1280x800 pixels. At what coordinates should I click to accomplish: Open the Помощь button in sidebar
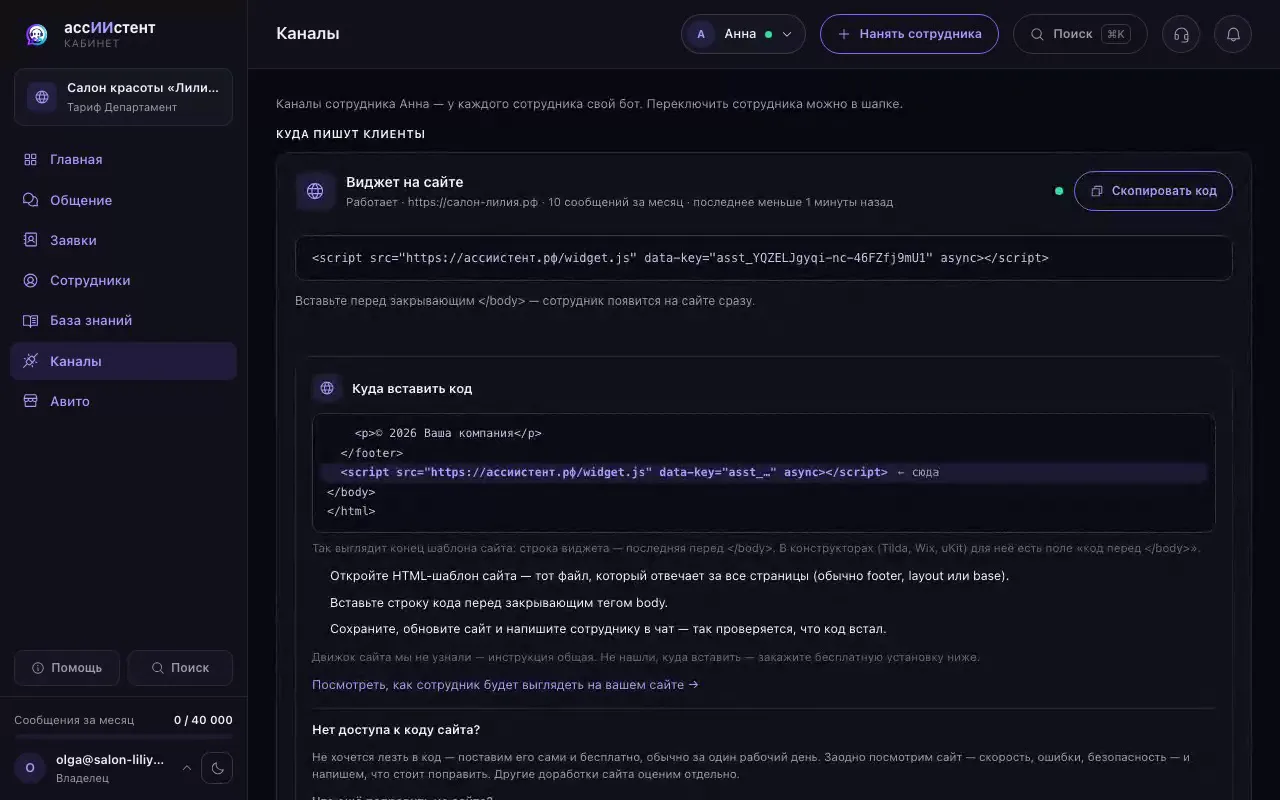pos(67,668)
